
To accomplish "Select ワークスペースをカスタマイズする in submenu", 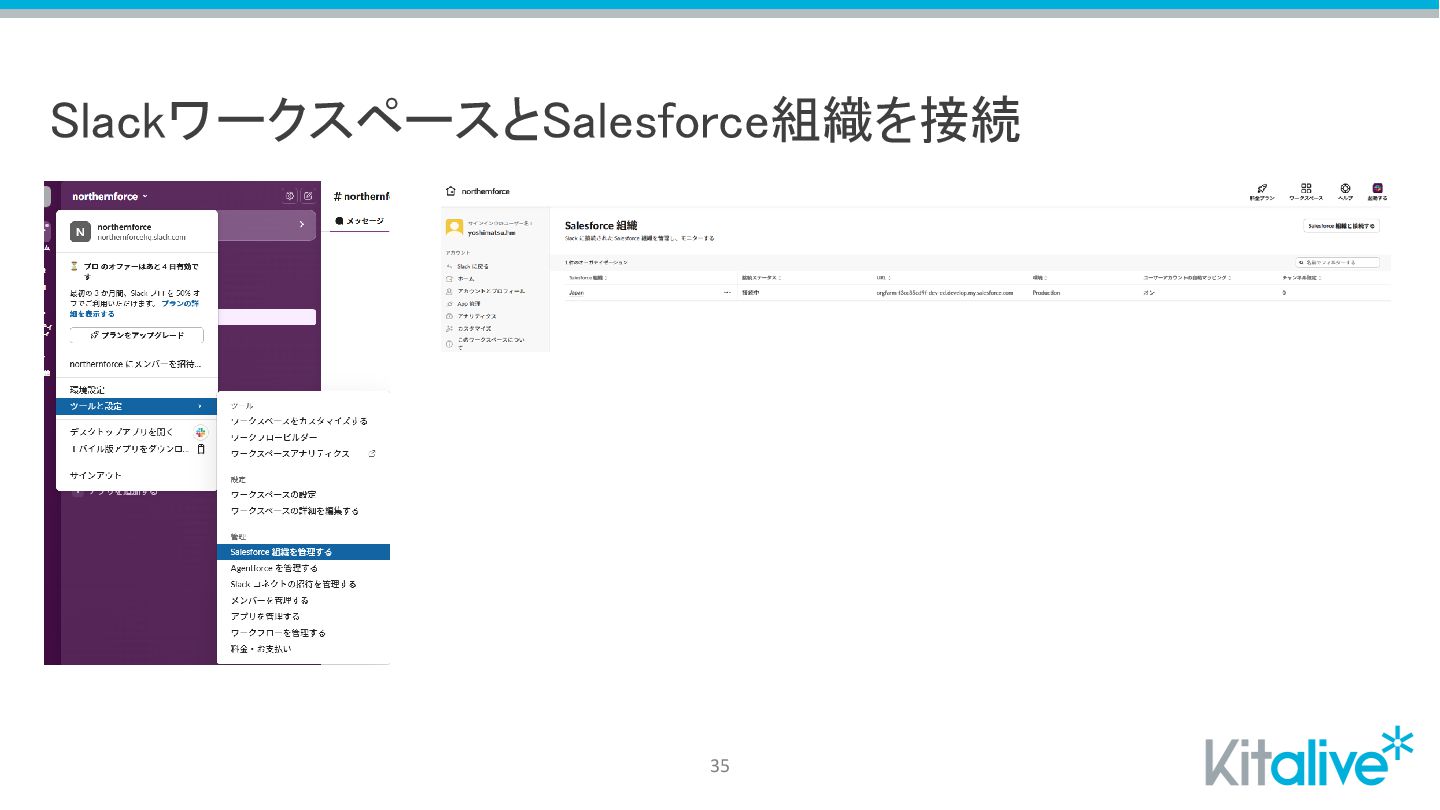I will [299, 421].
